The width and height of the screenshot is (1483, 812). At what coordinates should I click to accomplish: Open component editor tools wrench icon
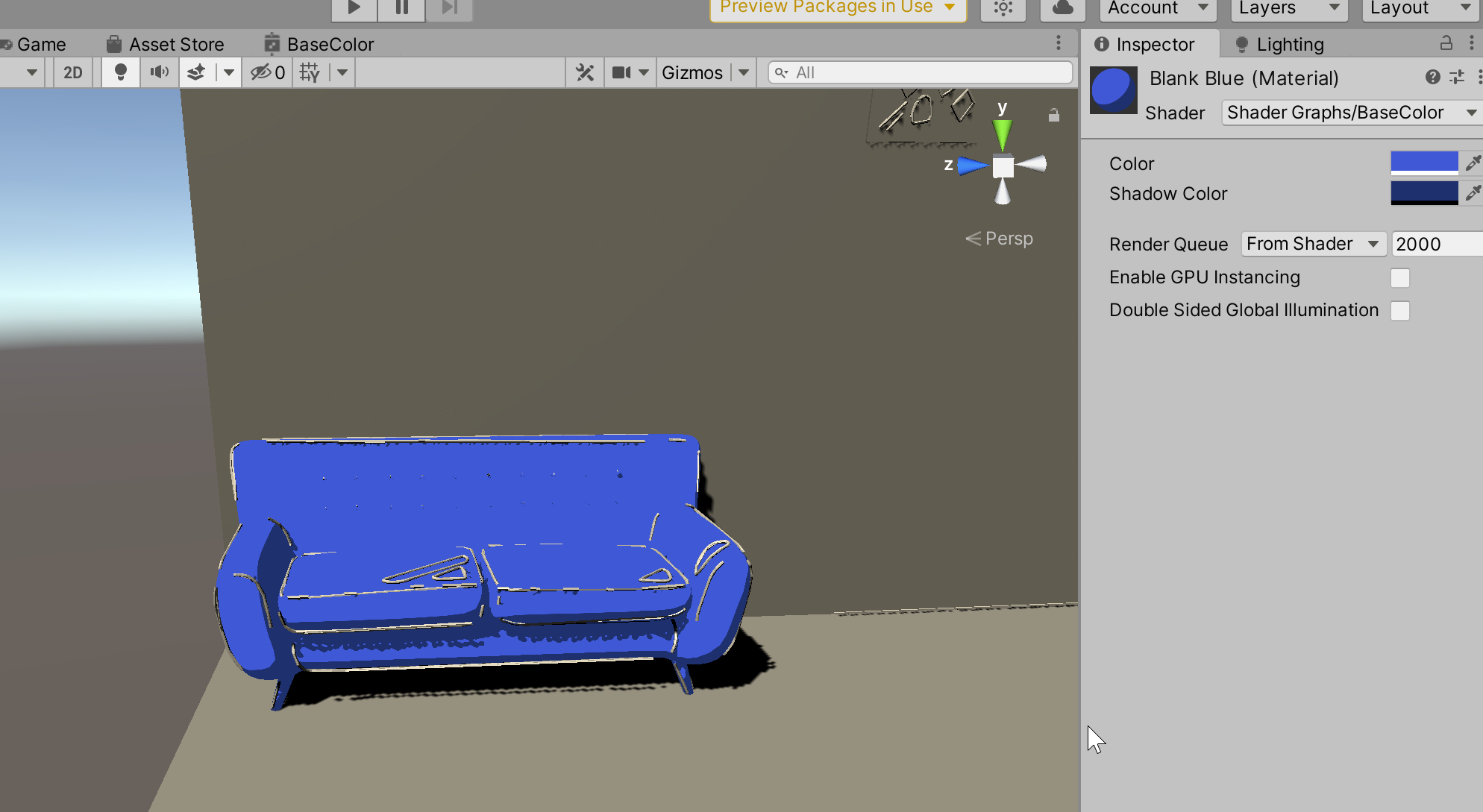[585, 72]
